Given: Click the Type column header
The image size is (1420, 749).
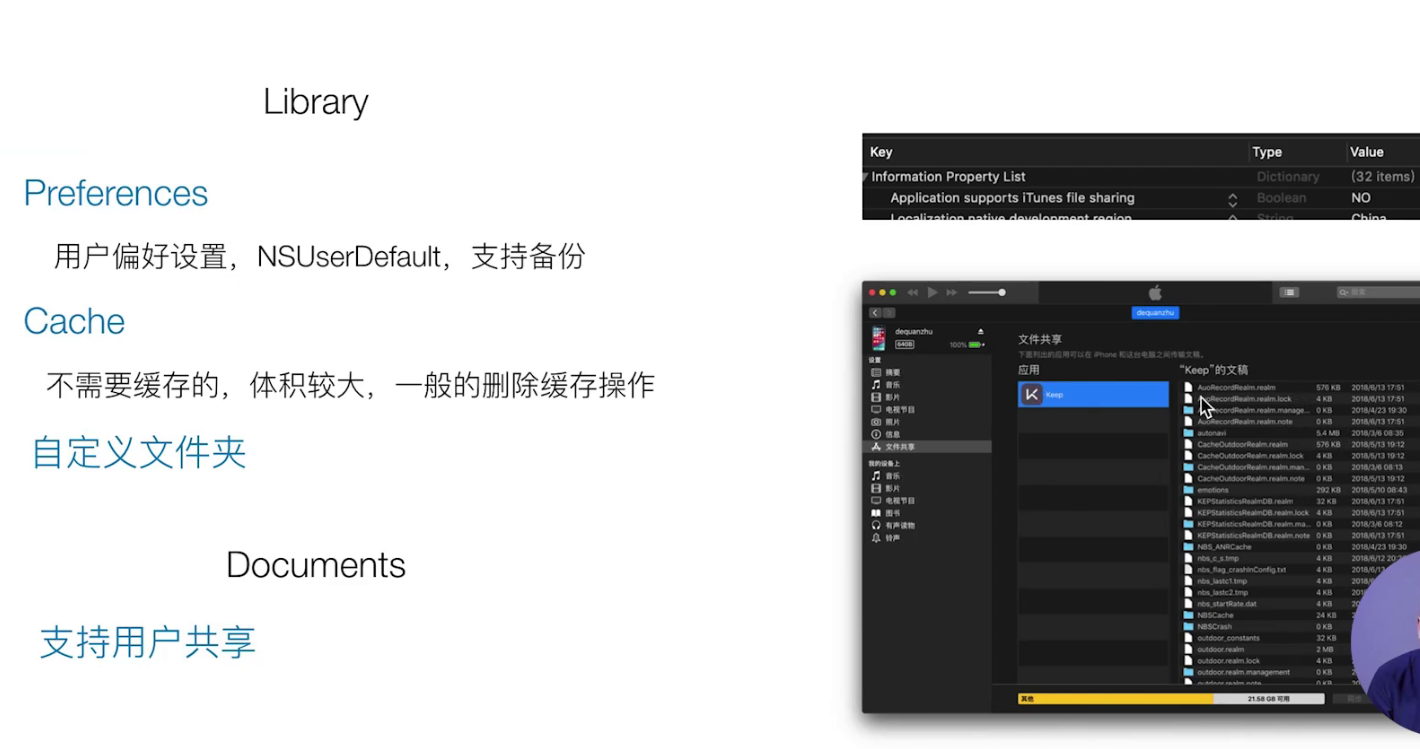Looking at the screenshot, I should point(1267,152).
